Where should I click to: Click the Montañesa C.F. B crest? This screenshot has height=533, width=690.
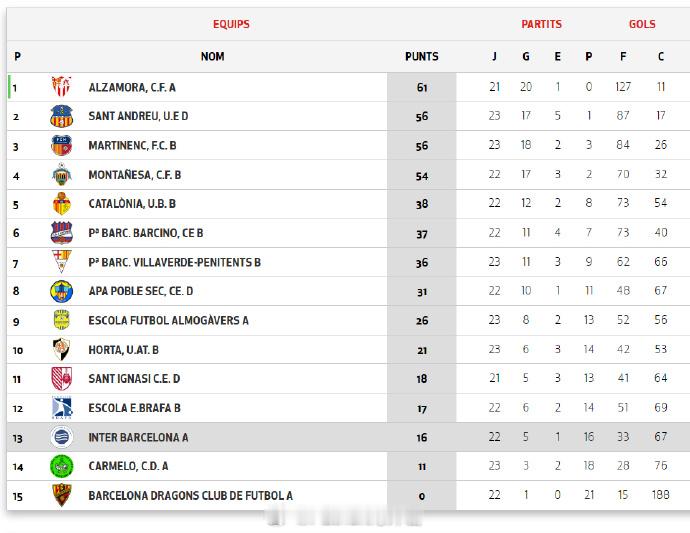[61, 175]
